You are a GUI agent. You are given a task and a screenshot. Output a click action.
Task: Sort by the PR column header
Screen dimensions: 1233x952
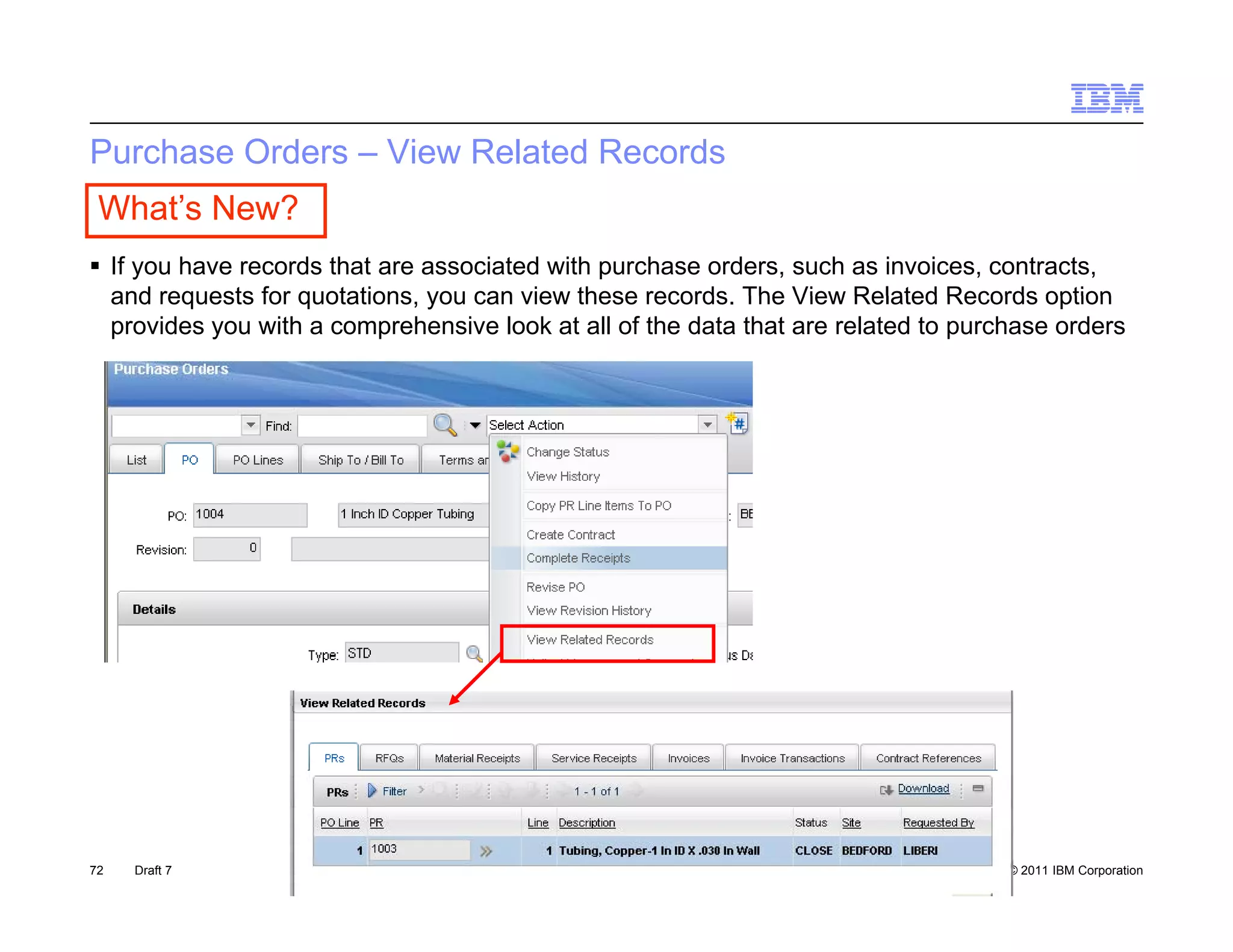pyautogui.click(x=376, y=823)
